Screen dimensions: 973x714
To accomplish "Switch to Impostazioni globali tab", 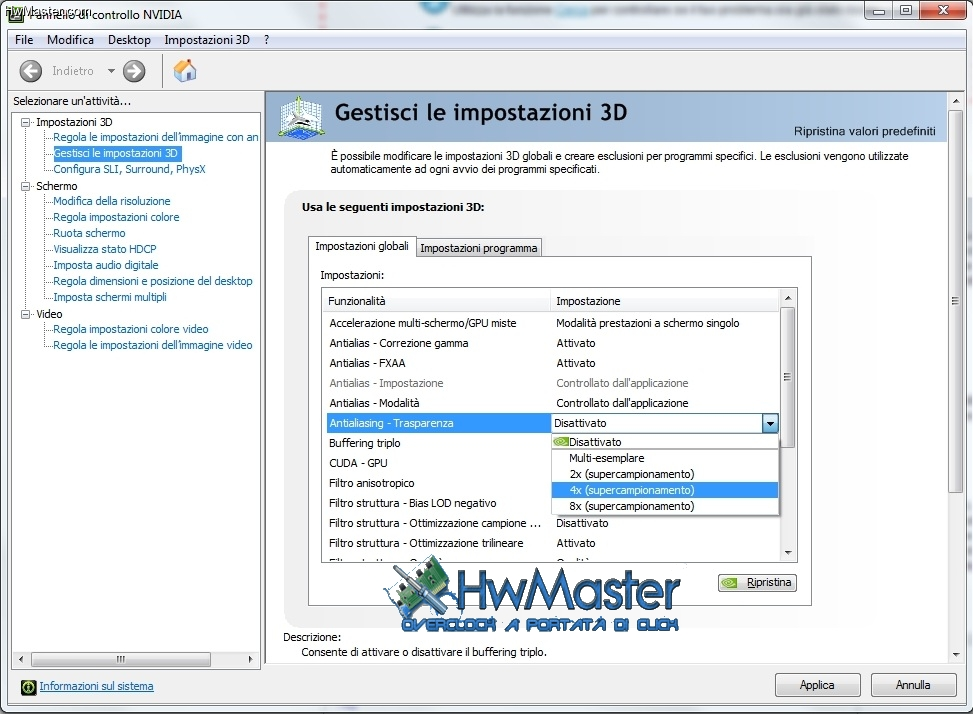I will [362, 246].
